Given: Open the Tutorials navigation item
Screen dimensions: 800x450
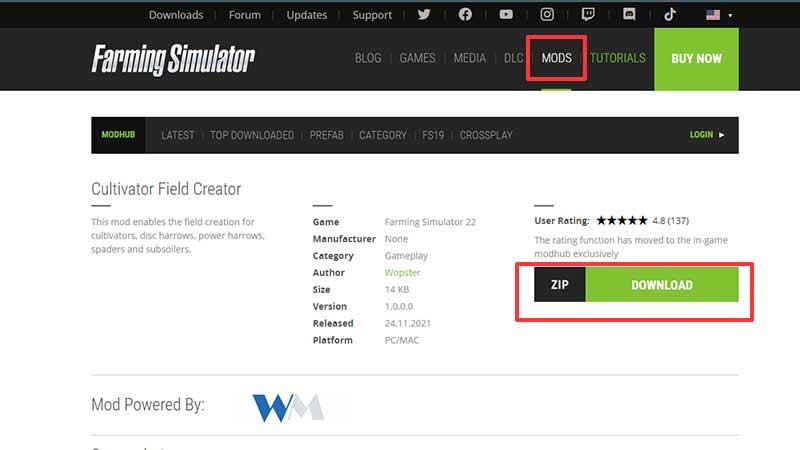Looking at the screenshot, I should click(x=617, y=58).
